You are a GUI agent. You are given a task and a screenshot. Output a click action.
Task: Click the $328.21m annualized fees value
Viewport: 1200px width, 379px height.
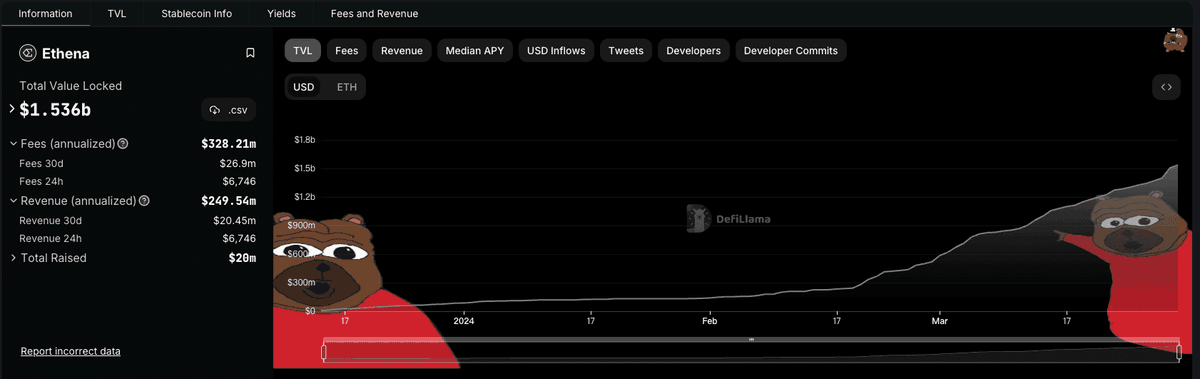tap(229, 144)
